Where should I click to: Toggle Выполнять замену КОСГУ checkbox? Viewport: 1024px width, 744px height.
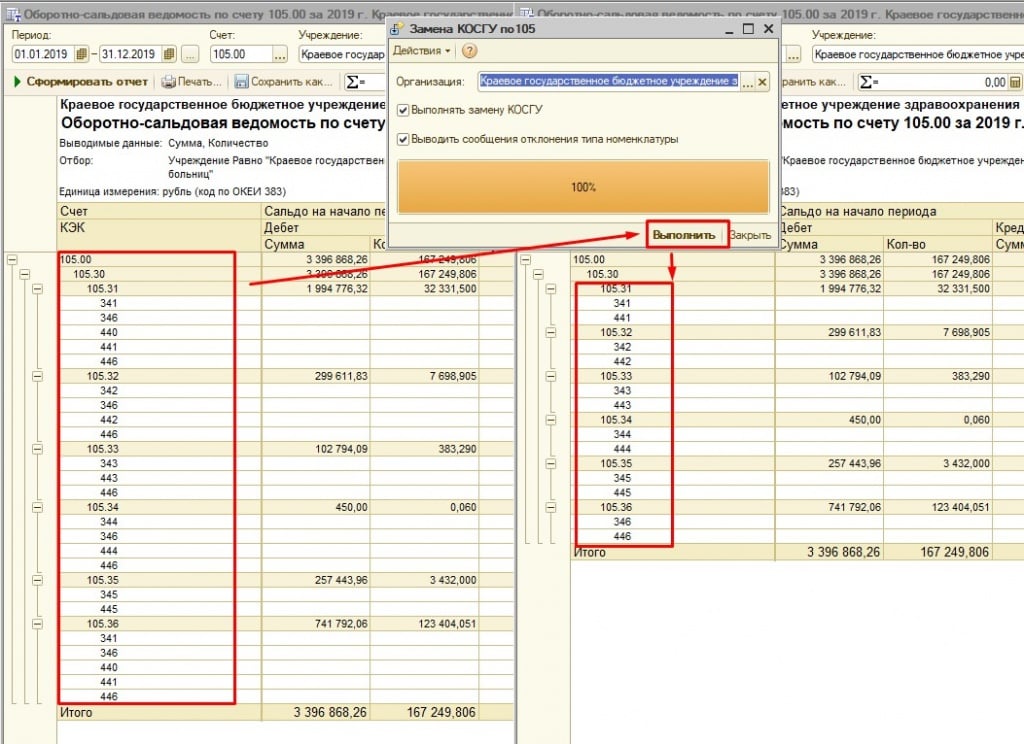click(403, 110)
